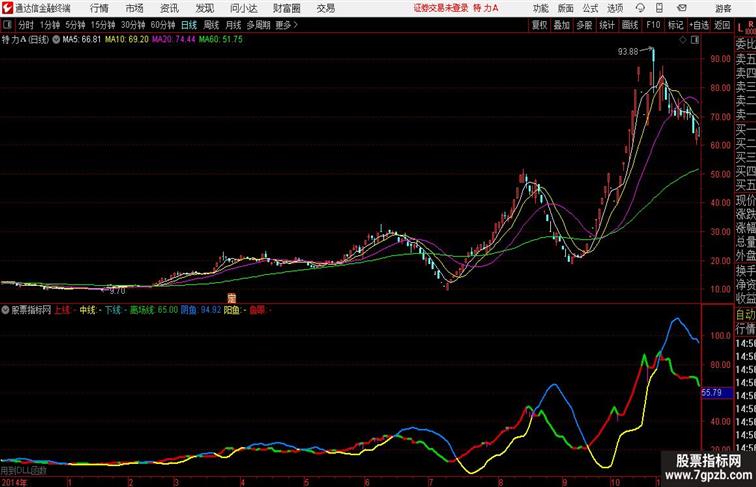This screenshot has width=756, height=487.
Task: Click the 阴鱼 94.92 indicator label
Action: click(201, 310)
